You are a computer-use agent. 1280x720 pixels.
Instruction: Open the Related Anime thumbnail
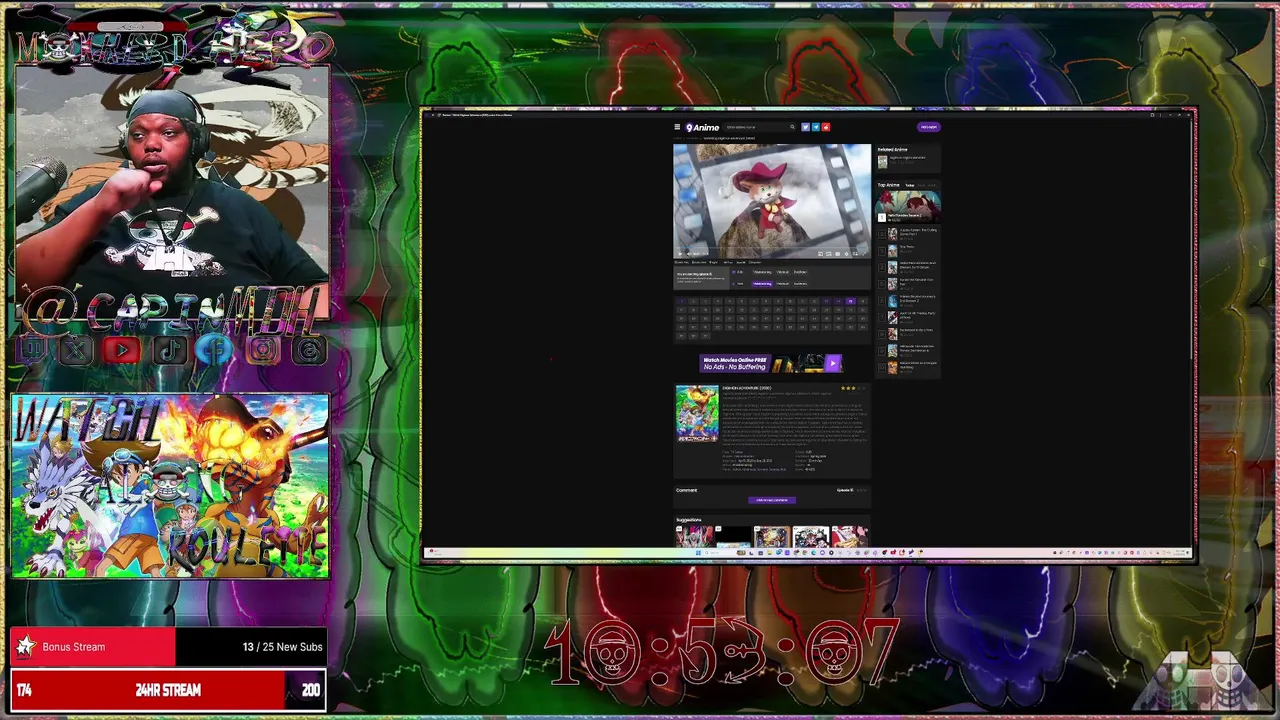[883, 162]
